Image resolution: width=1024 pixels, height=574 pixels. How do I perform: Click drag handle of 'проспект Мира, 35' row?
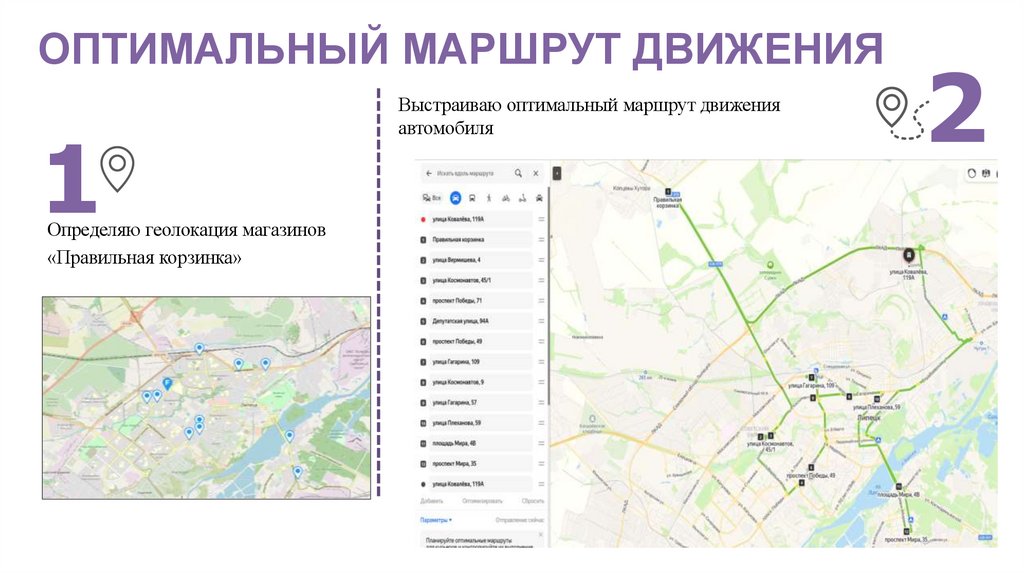coord(541,464)
